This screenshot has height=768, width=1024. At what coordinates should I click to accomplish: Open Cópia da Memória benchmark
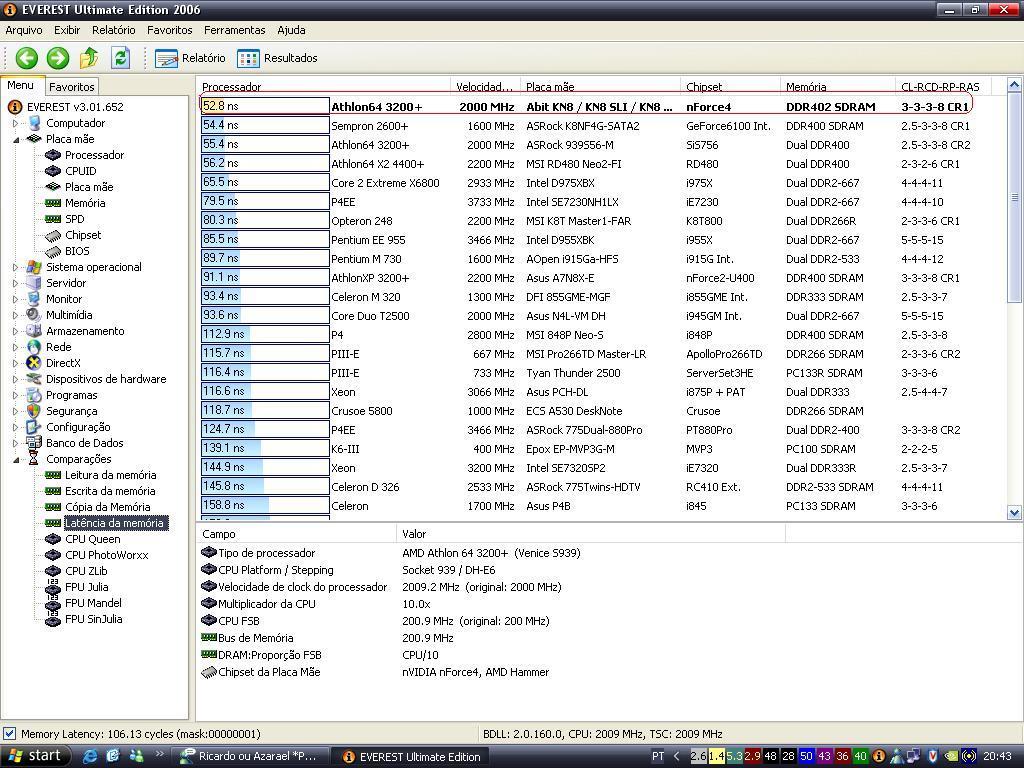point(108,507)
